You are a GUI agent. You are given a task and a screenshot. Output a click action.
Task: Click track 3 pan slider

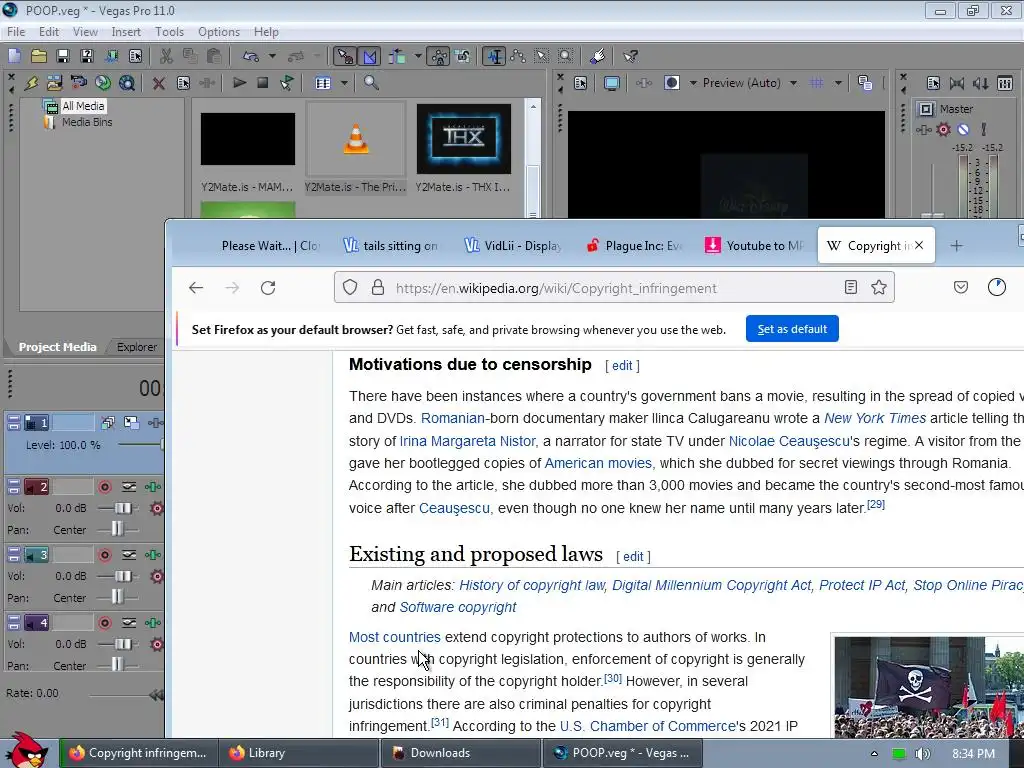coord(118,597)
